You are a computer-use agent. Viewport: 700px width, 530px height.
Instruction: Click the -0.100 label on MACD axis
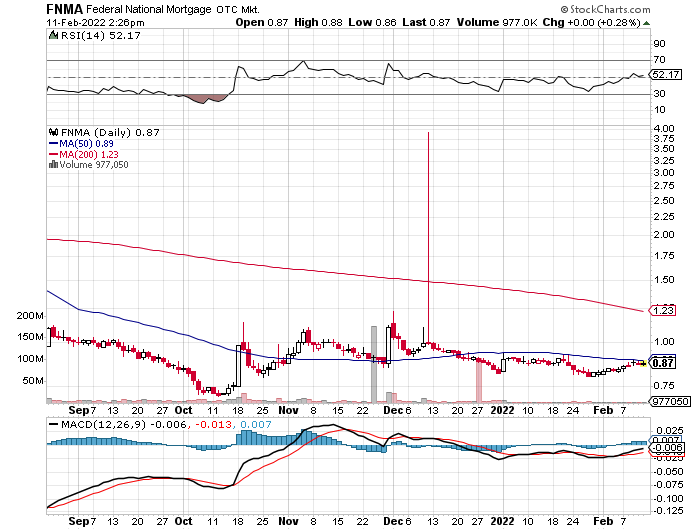click(669, 499)
